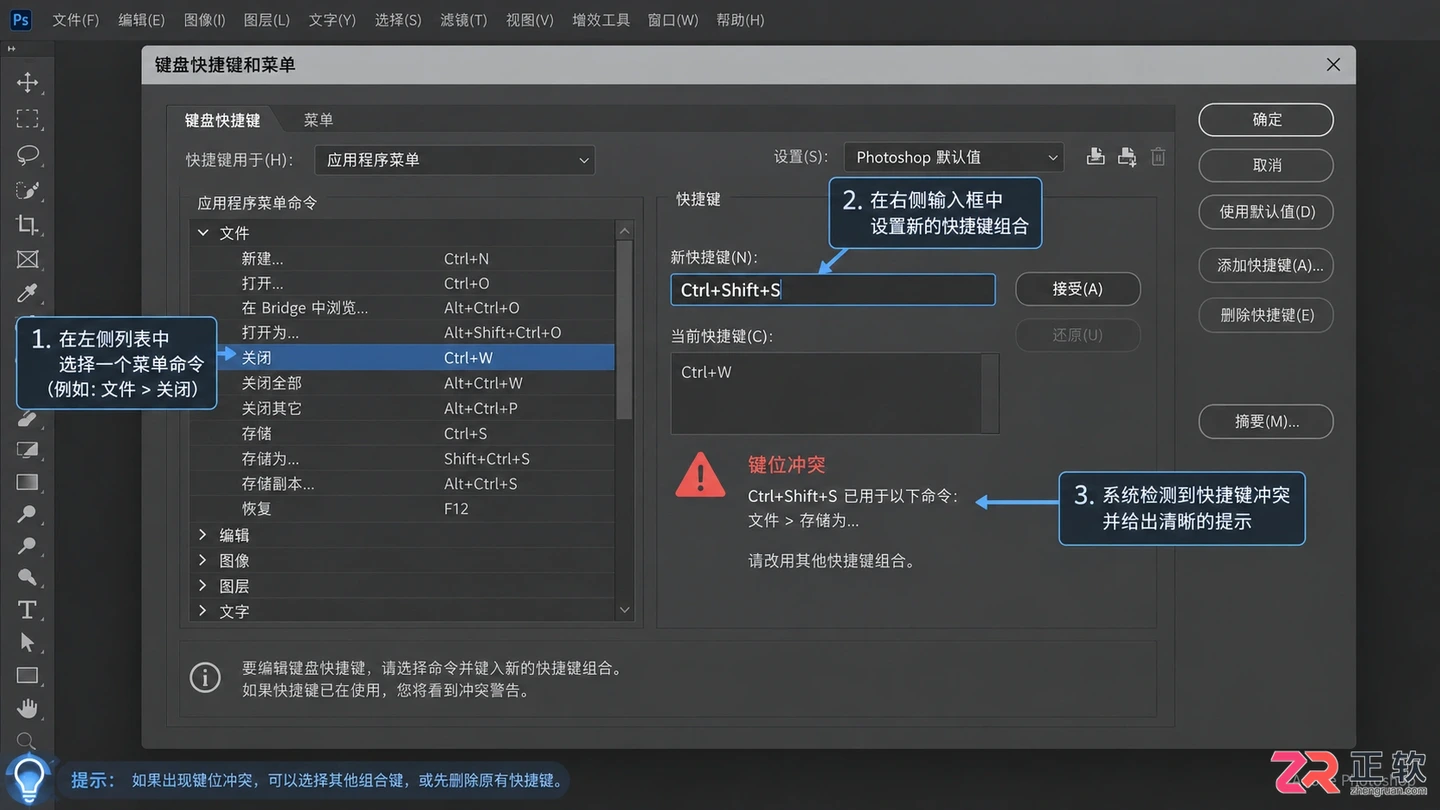
Task: Choose the Type (T) tool
Action: point(27,609)
